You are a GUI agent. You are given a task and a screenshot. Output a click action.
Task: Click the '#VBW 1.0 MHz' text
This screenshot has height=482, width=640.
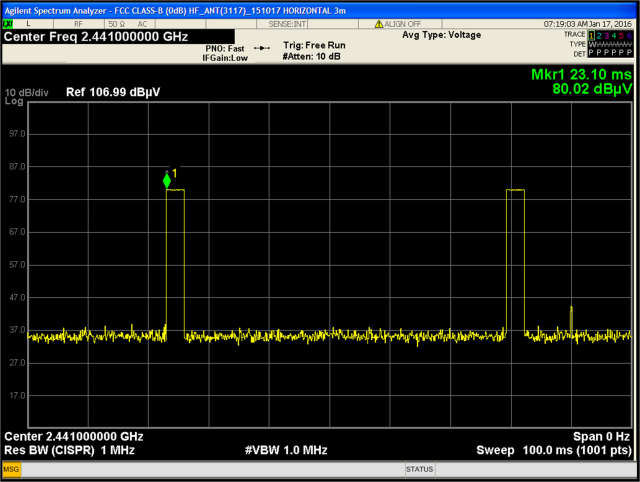click(x=286, y=450)
